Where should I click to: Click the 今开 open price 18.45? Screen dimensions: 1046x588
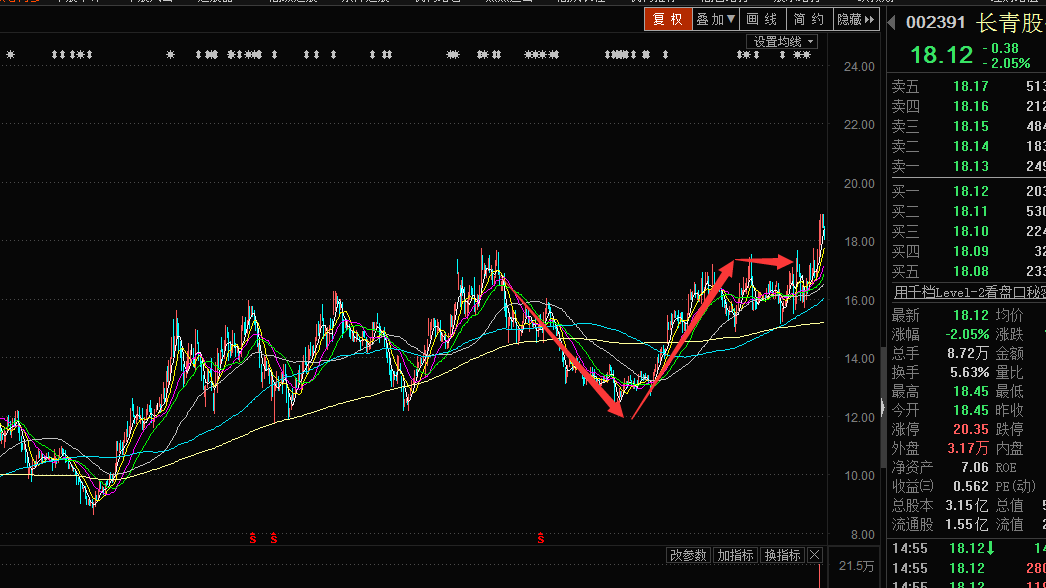point(971,410)
